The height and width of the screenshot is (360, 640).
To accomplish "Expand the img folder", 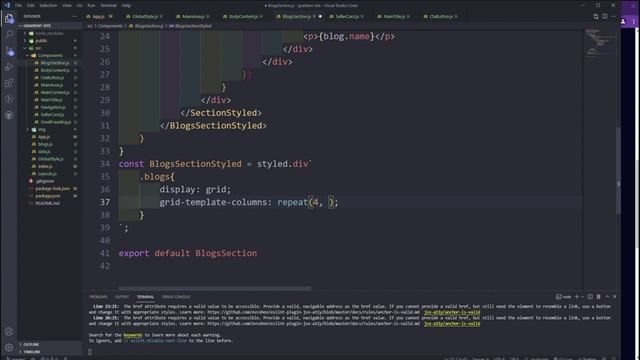I will click(x=42, y=129).
